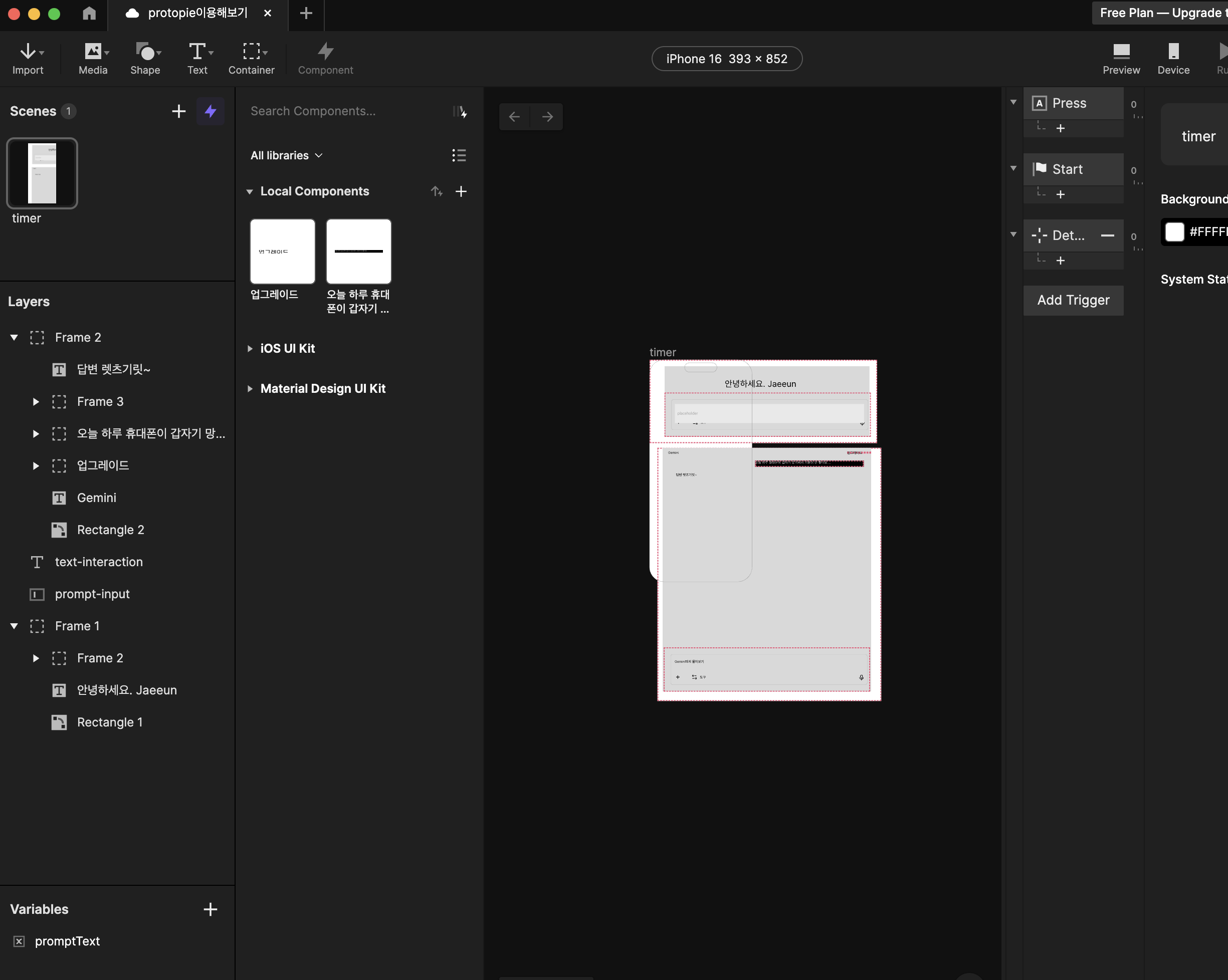
Task: Select the Shape tool
Action: click(x=145, y=58)
